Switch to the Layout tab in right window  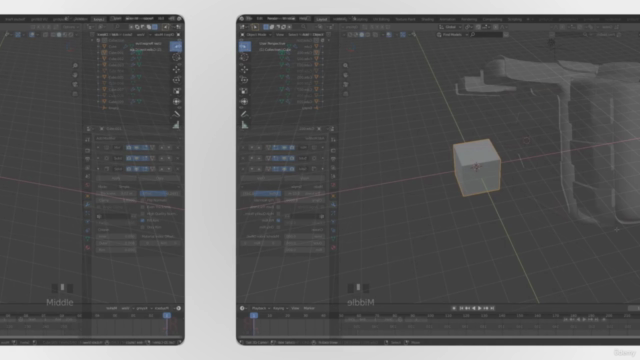point(322,19)
